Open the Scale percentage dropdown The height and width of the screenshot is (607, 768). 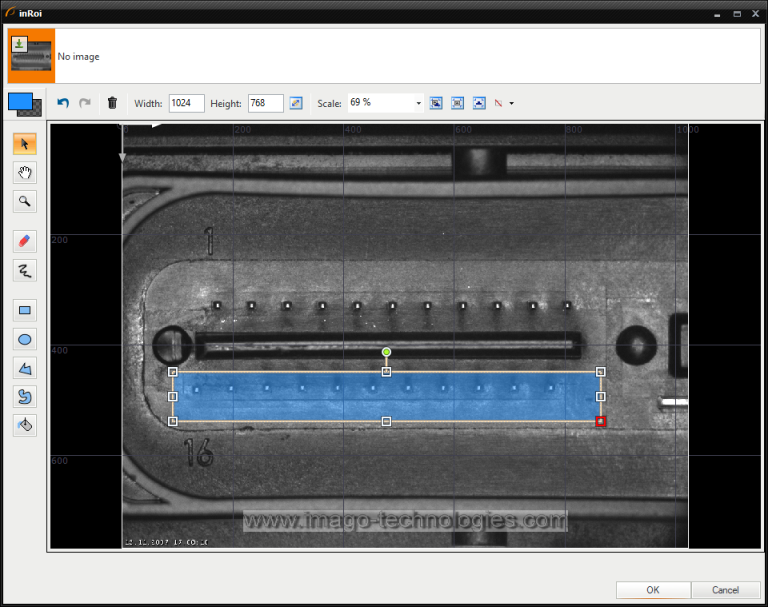coord(418,103)
